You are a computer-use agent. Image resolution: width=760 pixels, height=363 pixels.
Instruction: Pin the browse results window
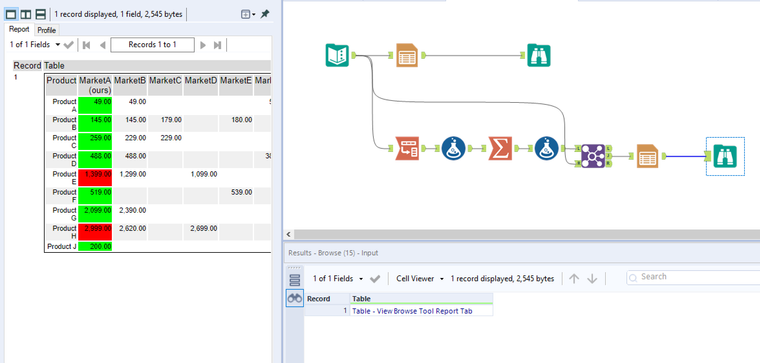click(x=265, y=15)
